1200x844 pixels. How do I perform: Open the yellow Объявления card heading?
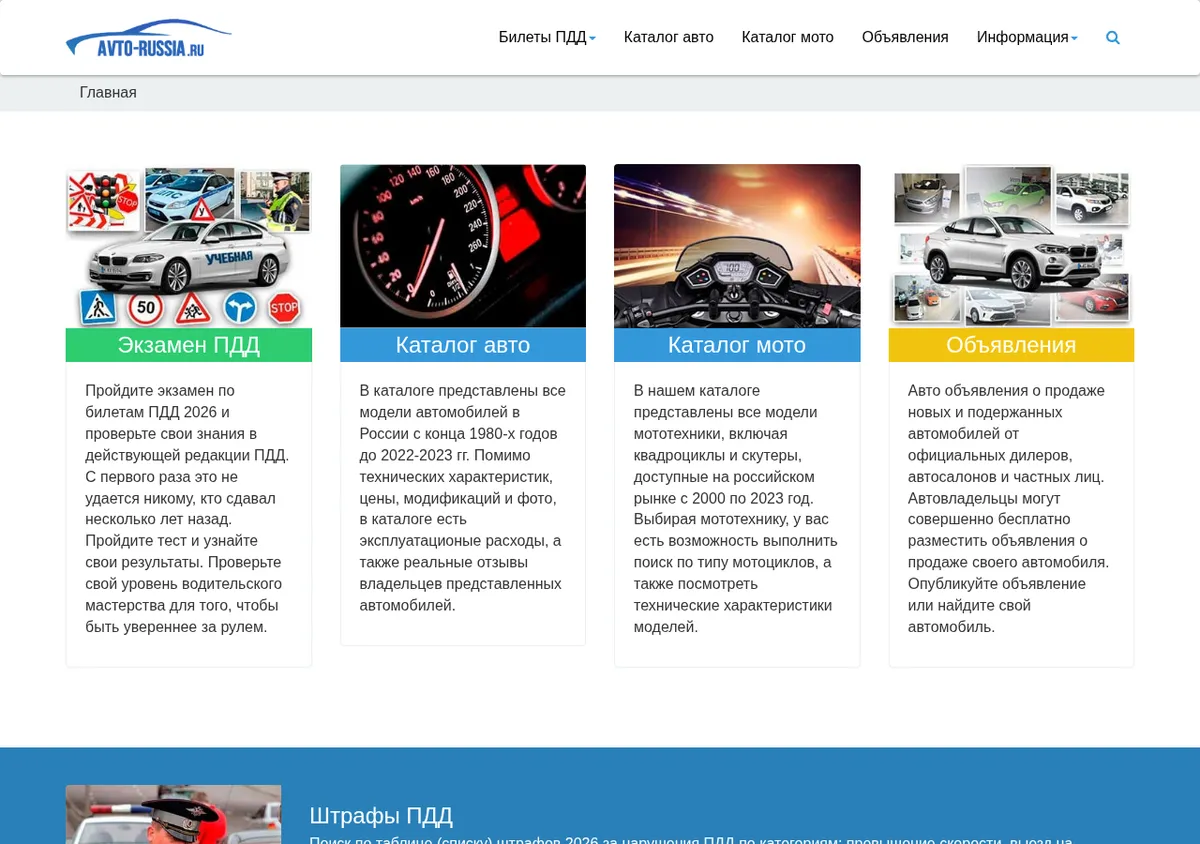(1011, 345)
